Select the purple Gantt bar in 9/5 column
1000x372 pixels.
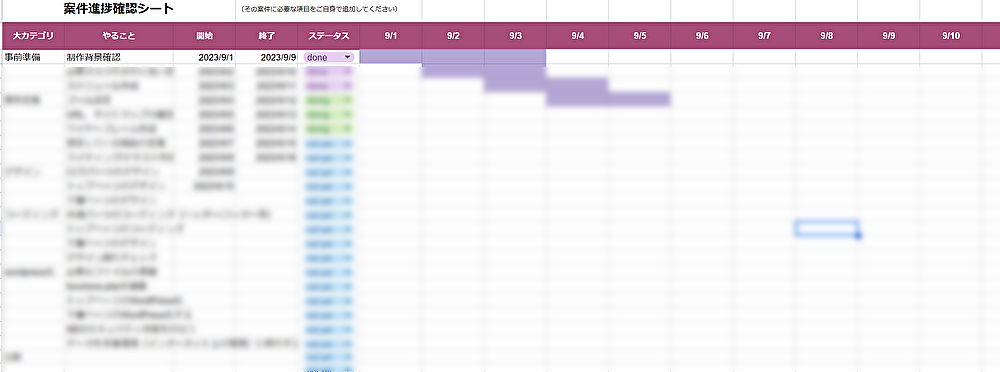(639, 100)
